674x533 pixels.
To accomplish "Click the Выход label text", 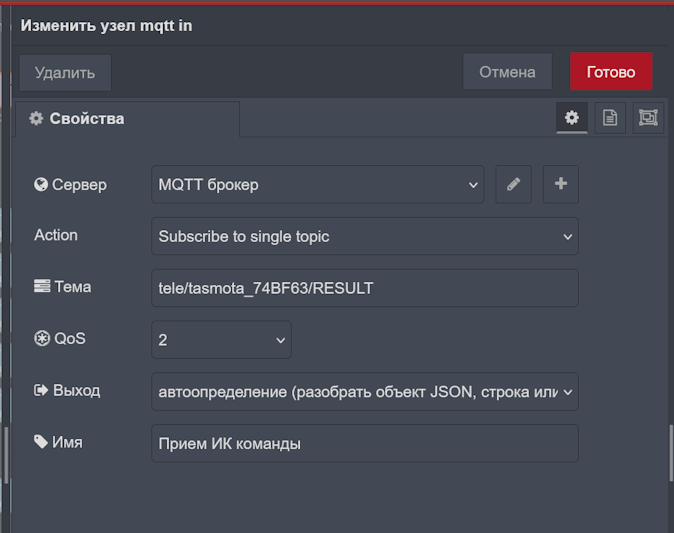I will click(x=77, y=390).
